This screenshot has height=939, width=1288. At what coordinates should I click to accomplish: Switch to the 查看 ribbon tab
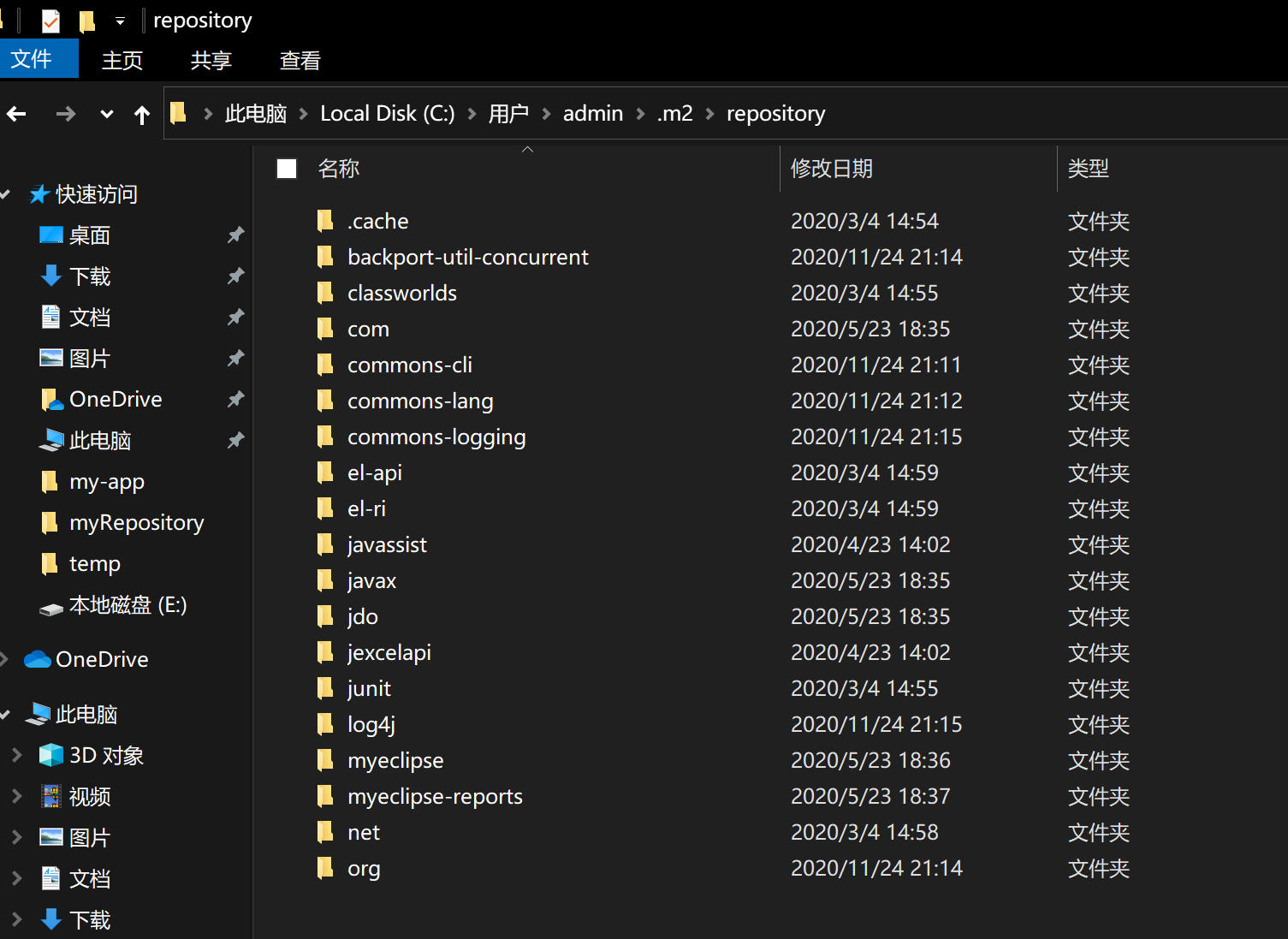point(300,60)
